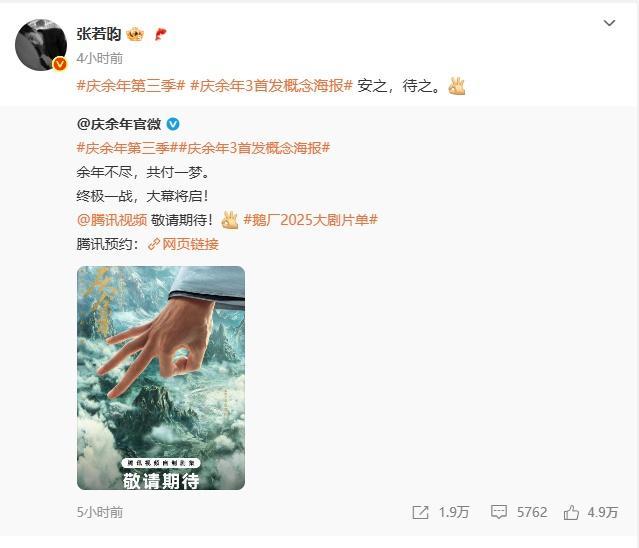
Task: View the concept poster thumbnail image
Action: 161,378
